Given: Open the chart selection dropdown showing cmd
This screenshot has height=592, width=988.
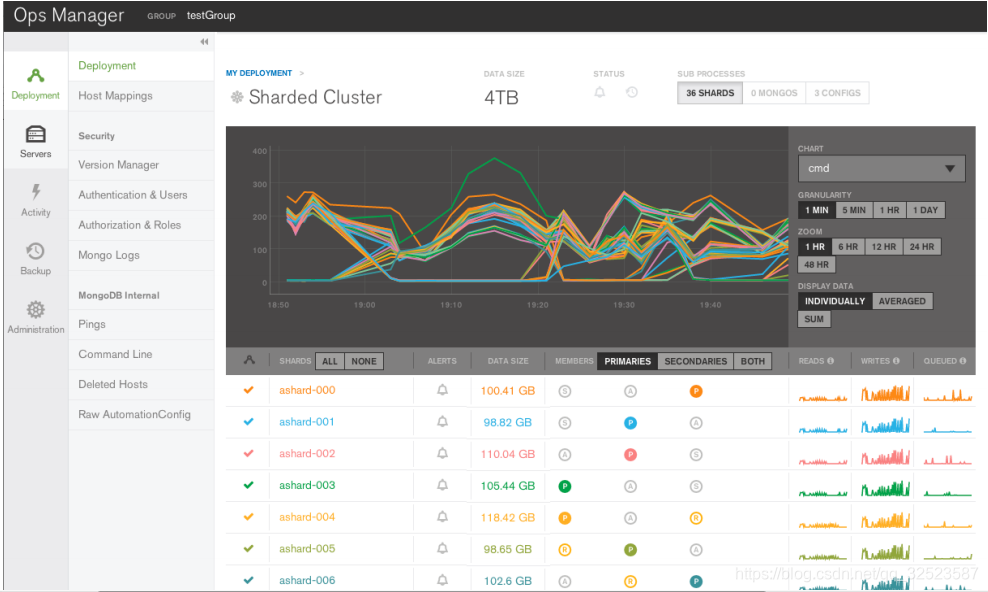Looking at the screenshot, I should (881, 168).
